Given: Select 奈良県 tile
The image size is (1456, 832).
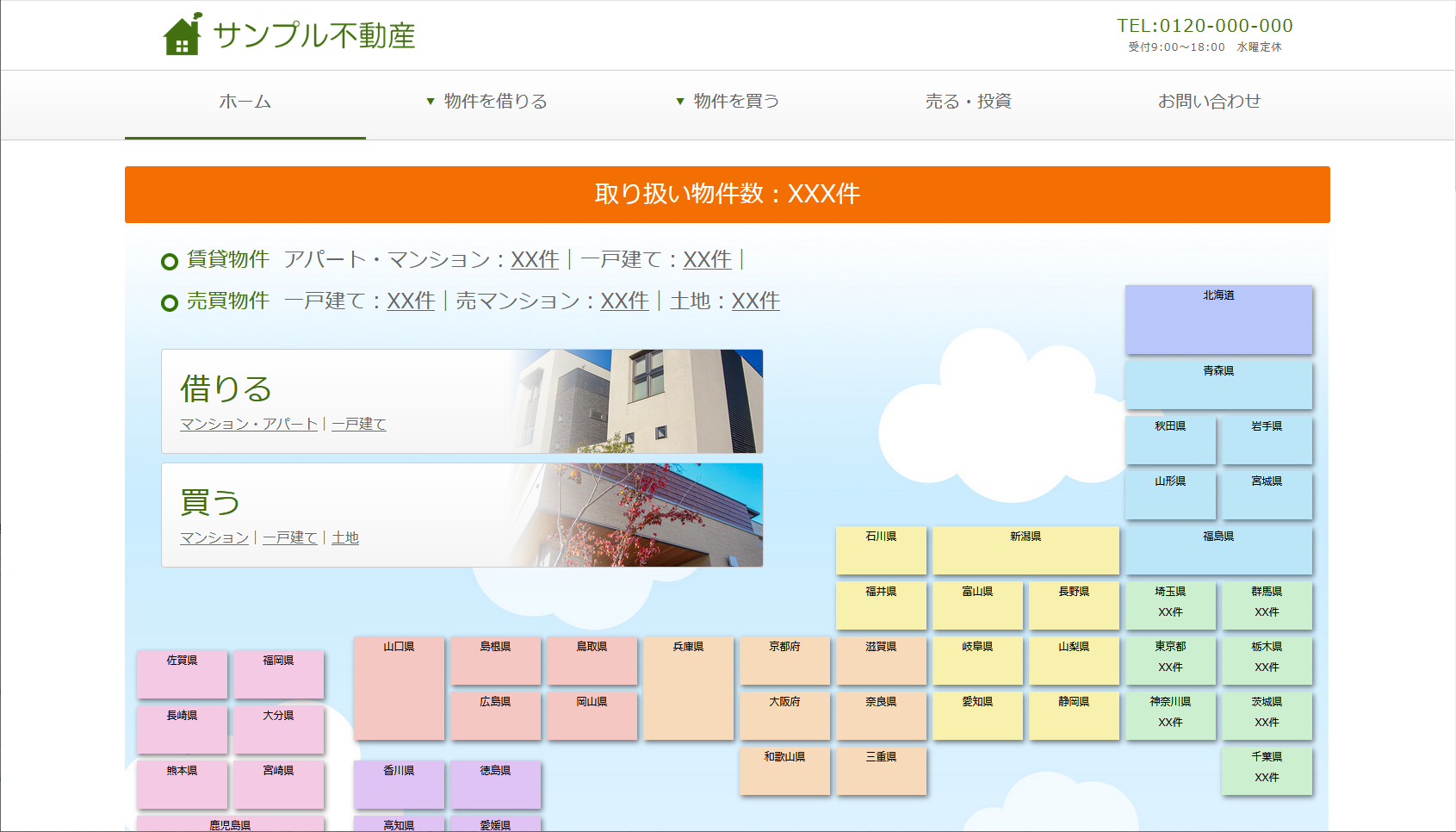Looking at the screenshot, I should click(881, 716).
